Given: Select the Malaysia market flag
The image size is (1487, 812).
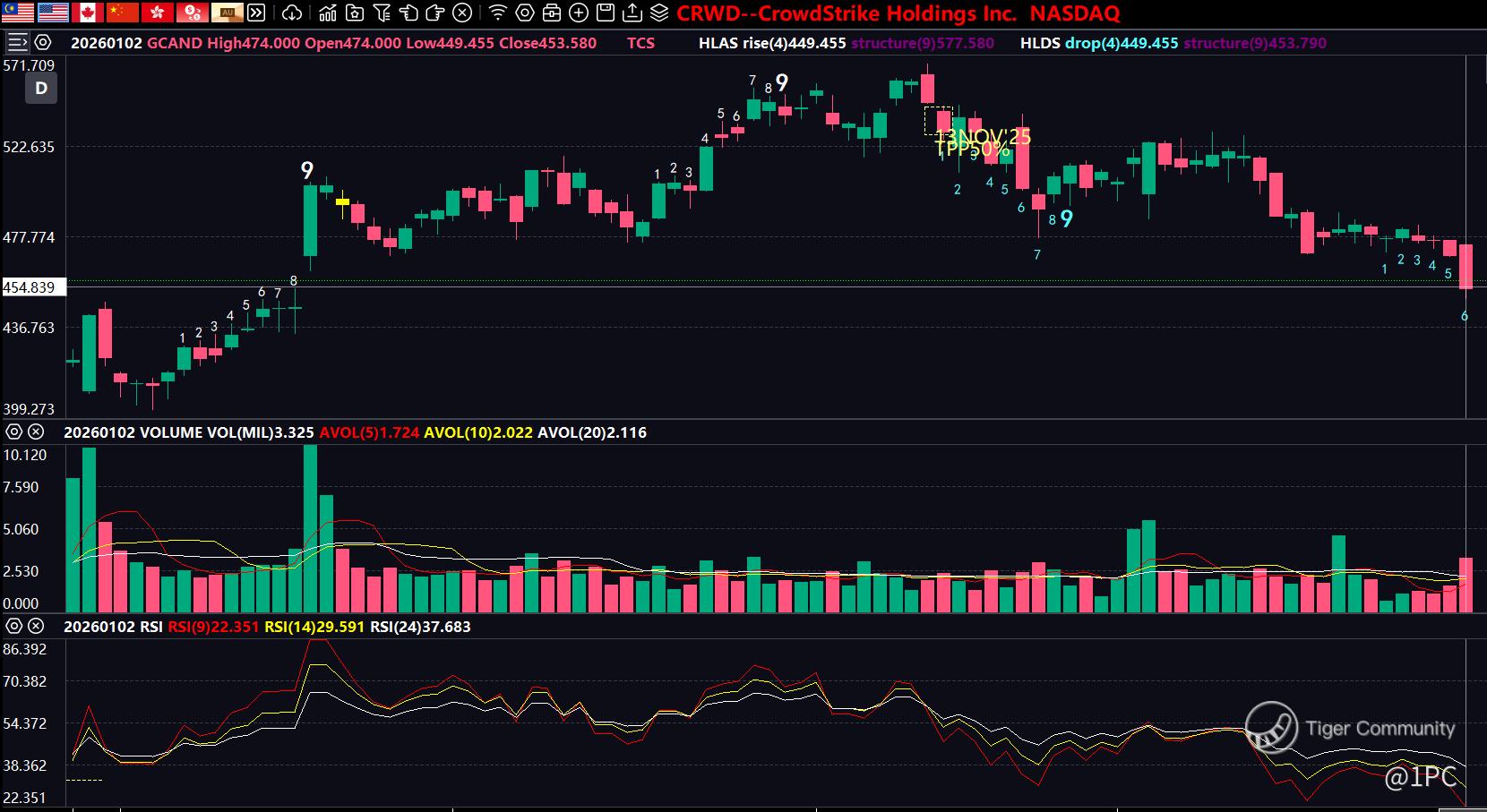Looking at the screenshot, I should (x=19, y=13).
